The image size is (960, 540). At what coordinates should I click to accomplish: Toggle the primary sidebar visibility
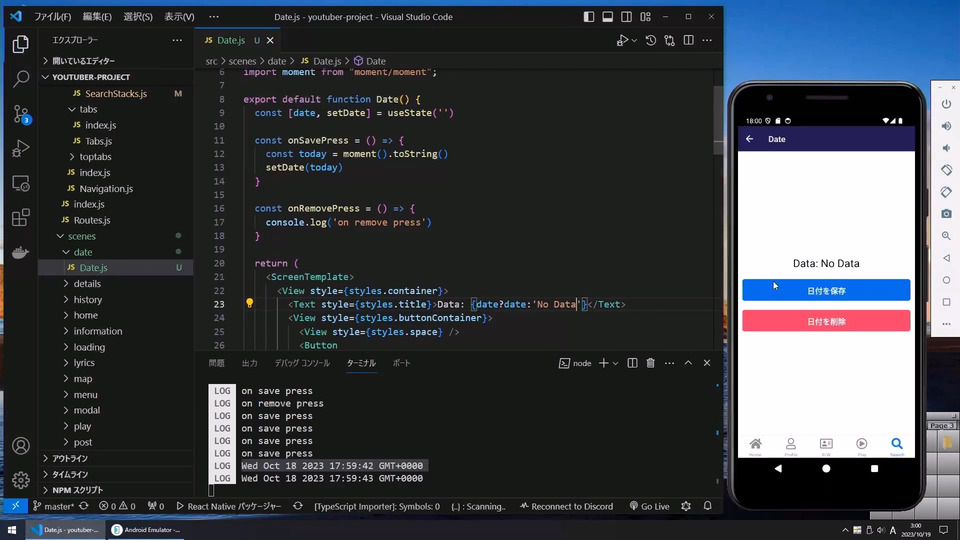(589, 17)
